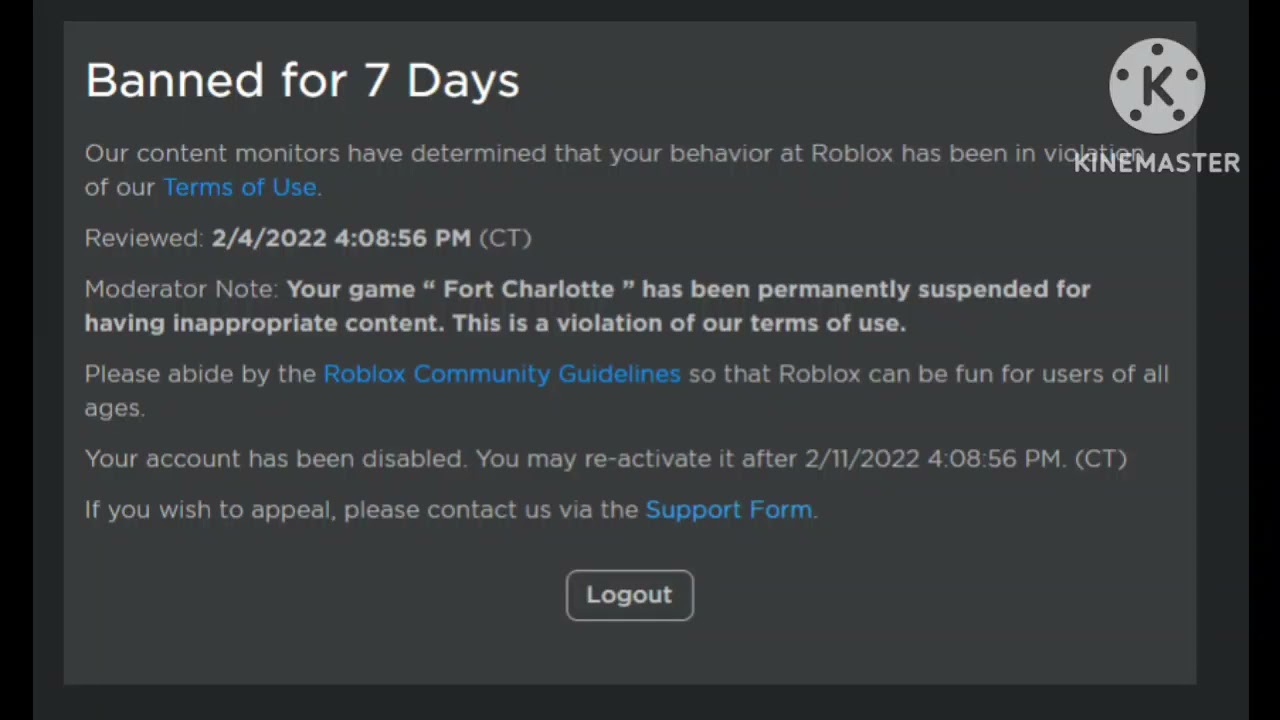This screenshot has width=1280, height=720.
Task: Open the Terms of Use link
Action: pyautogui.click(x=240, y=187)
